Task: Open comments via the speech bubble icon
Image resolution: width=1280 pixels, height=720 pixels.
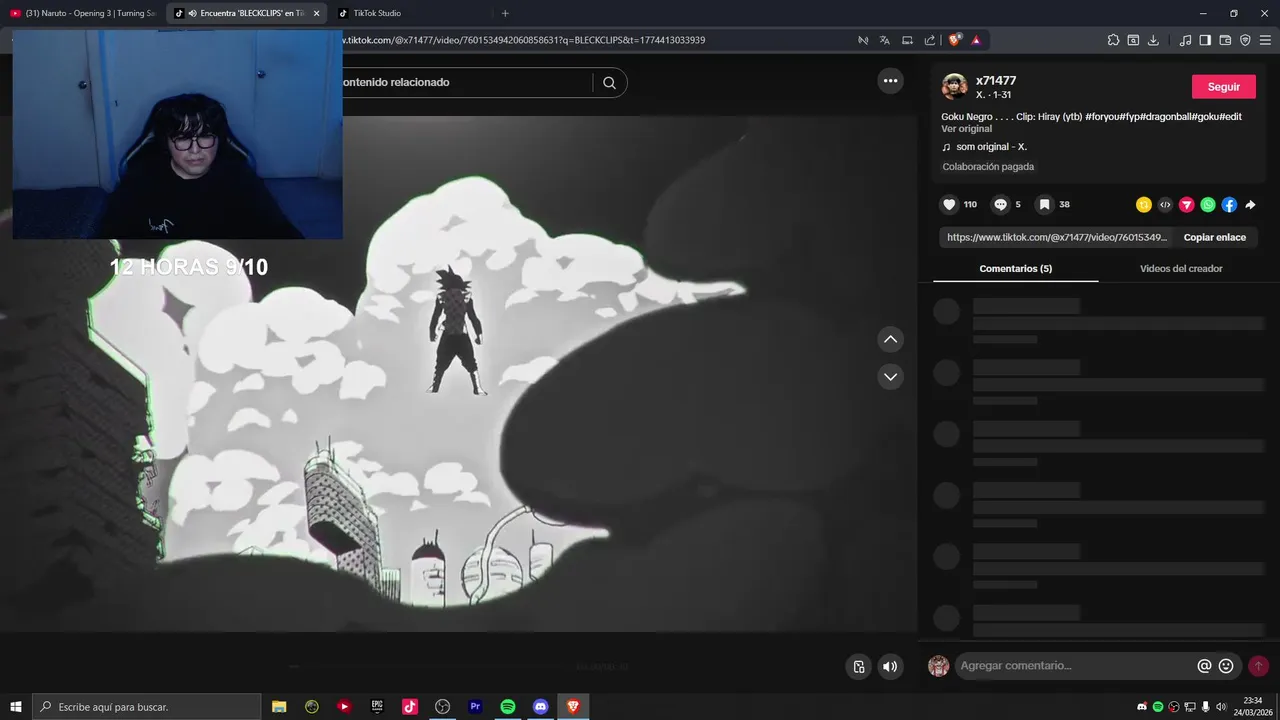Action: coord(1000,204)
